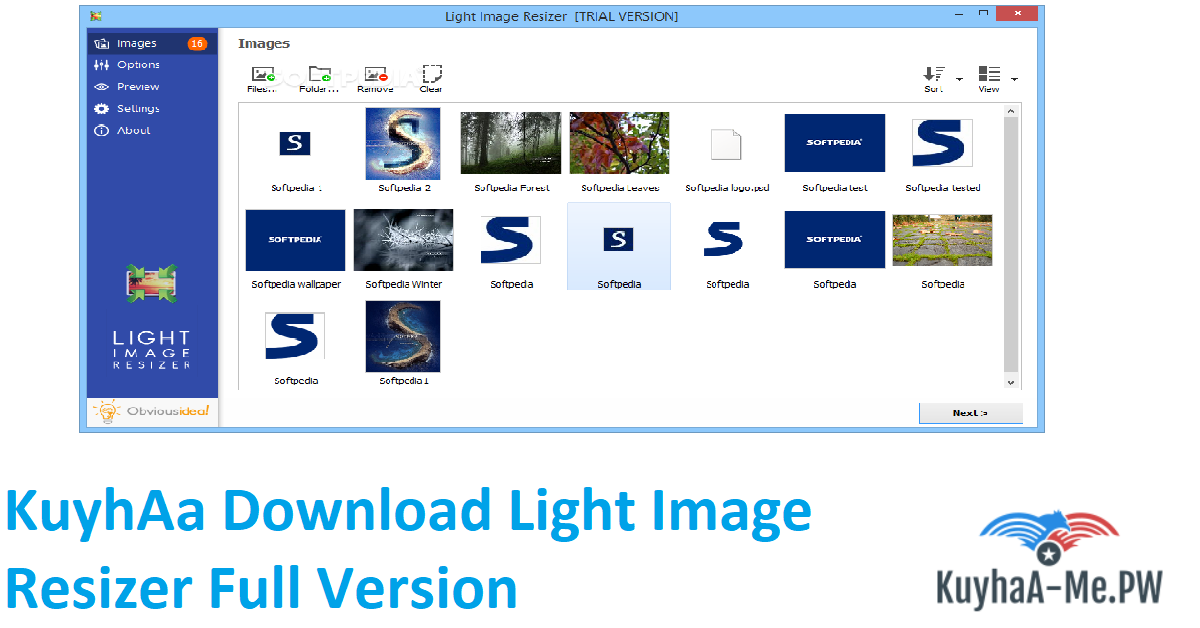Select the Softpedia Forest thumbnail
The height and width of the screenshot is (628, 1200).
point(510,143)
